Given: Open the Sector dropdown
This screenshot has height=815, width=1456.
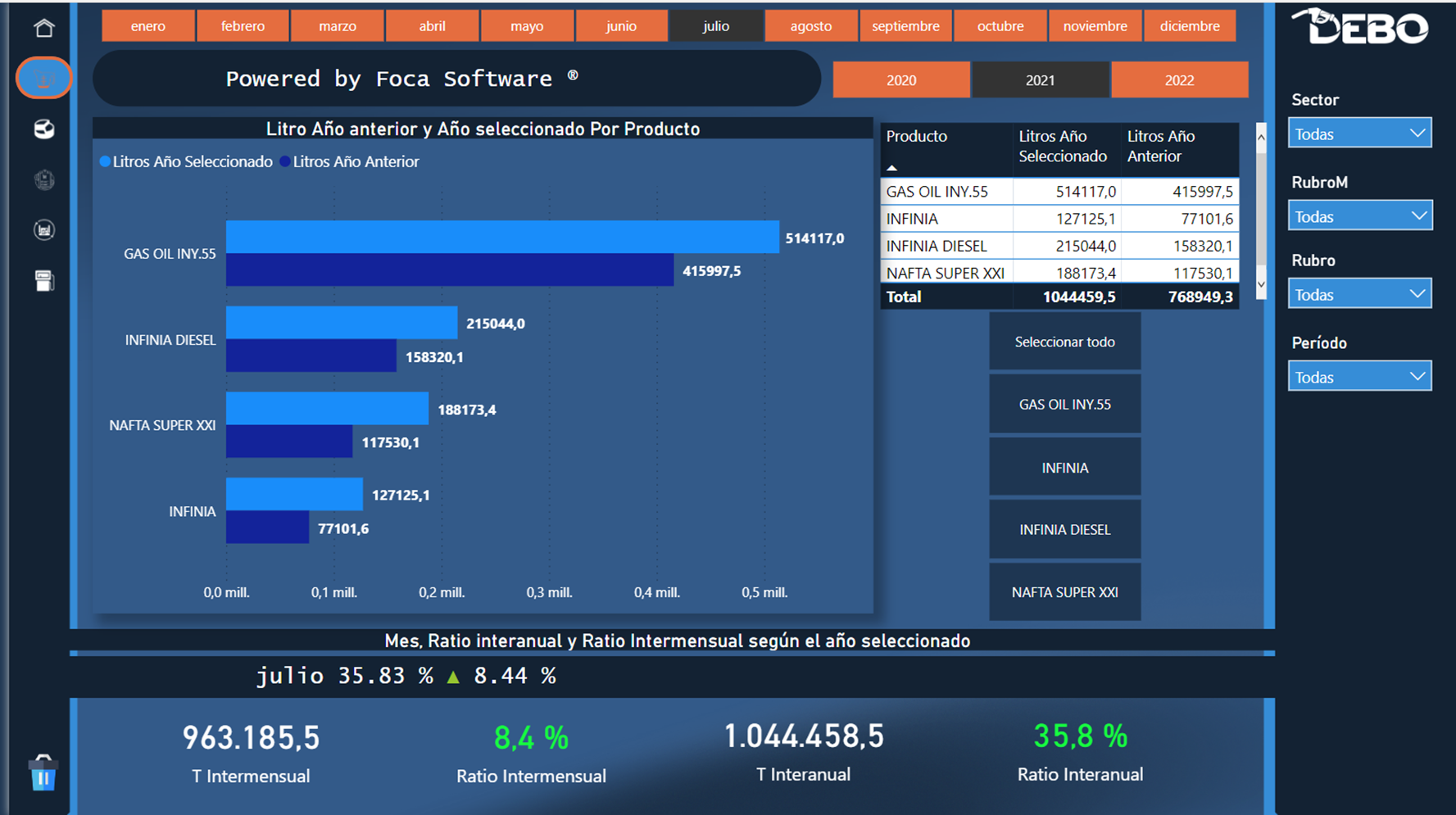Looking at the screenshot, I should (1359, 133).
